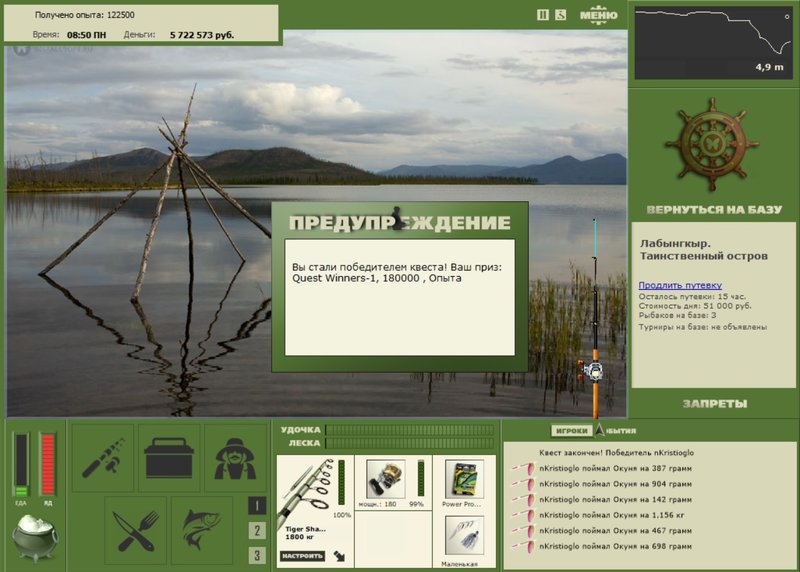
Task: Click the log entry Окуня на 142 грамм
Action: click(615, 499)
